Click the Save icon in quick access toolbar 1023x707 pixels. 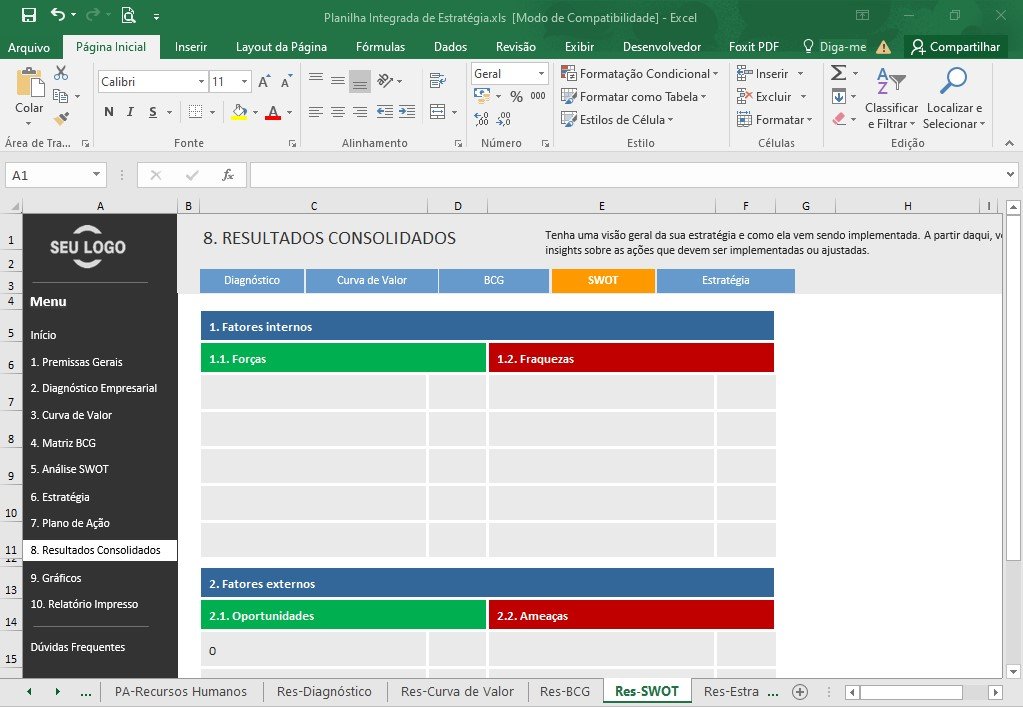[x=29, y=15]
